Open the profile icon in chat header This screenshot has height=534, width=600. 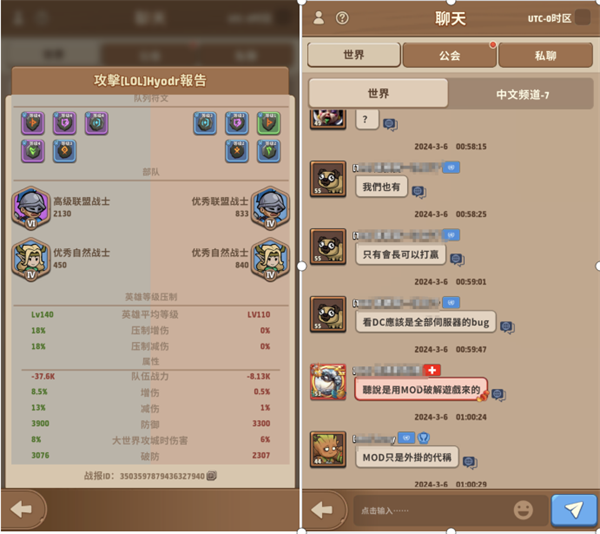point(318,18)
